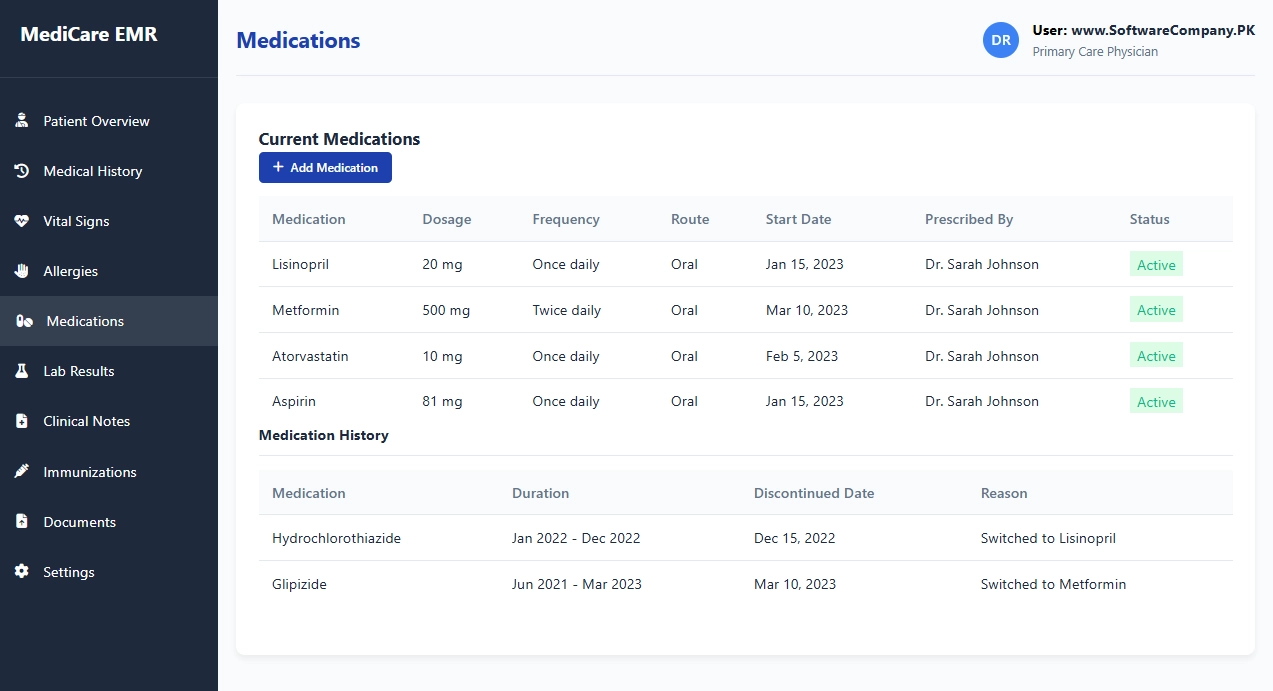Toggle the Active badge for Aspirin
This screenshot has height=691, width=1273.
click(1156, 401)
